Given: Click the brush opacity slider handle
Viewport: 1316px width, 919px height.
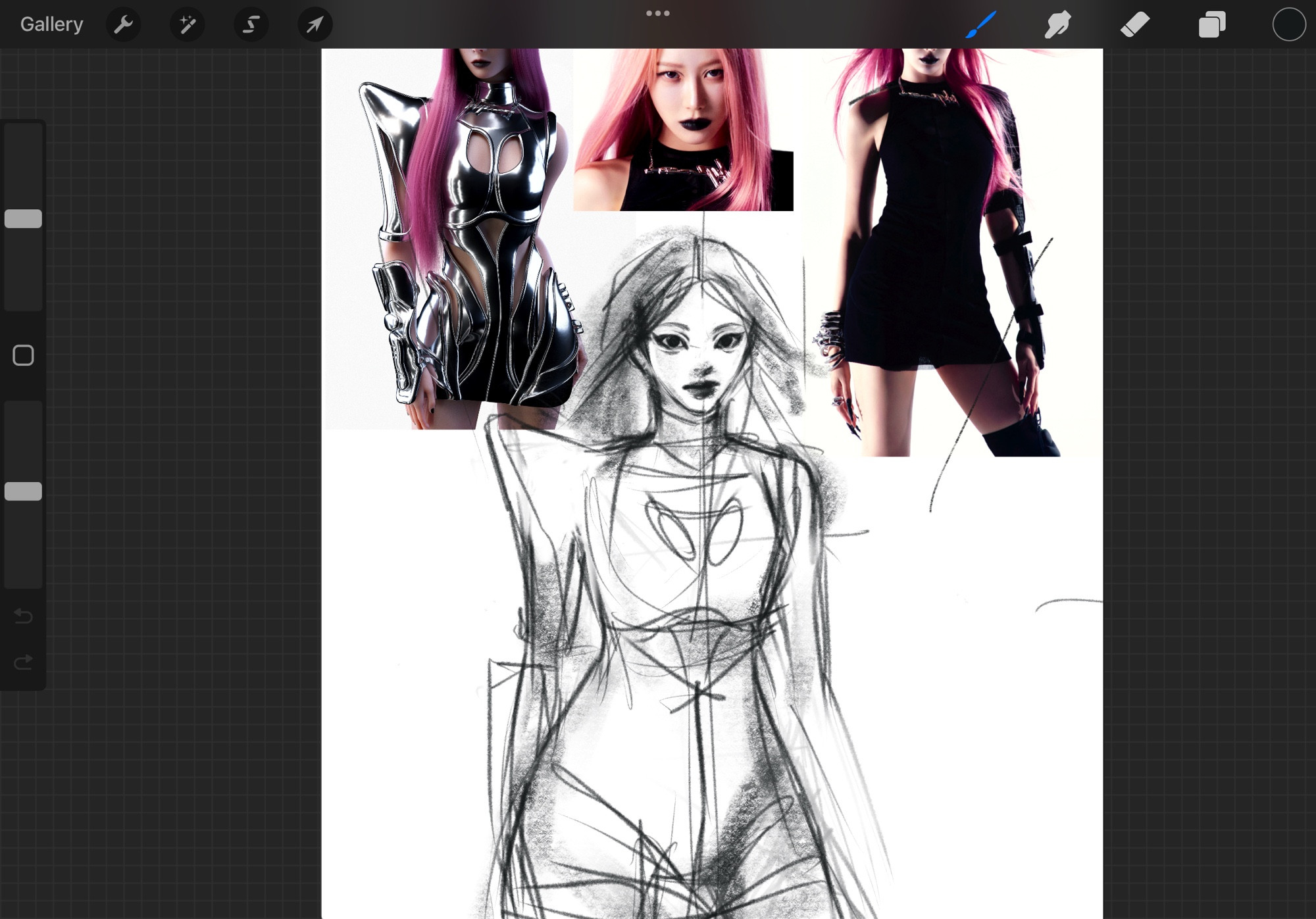Looking at the screenshot, I should tap(23, 491).
